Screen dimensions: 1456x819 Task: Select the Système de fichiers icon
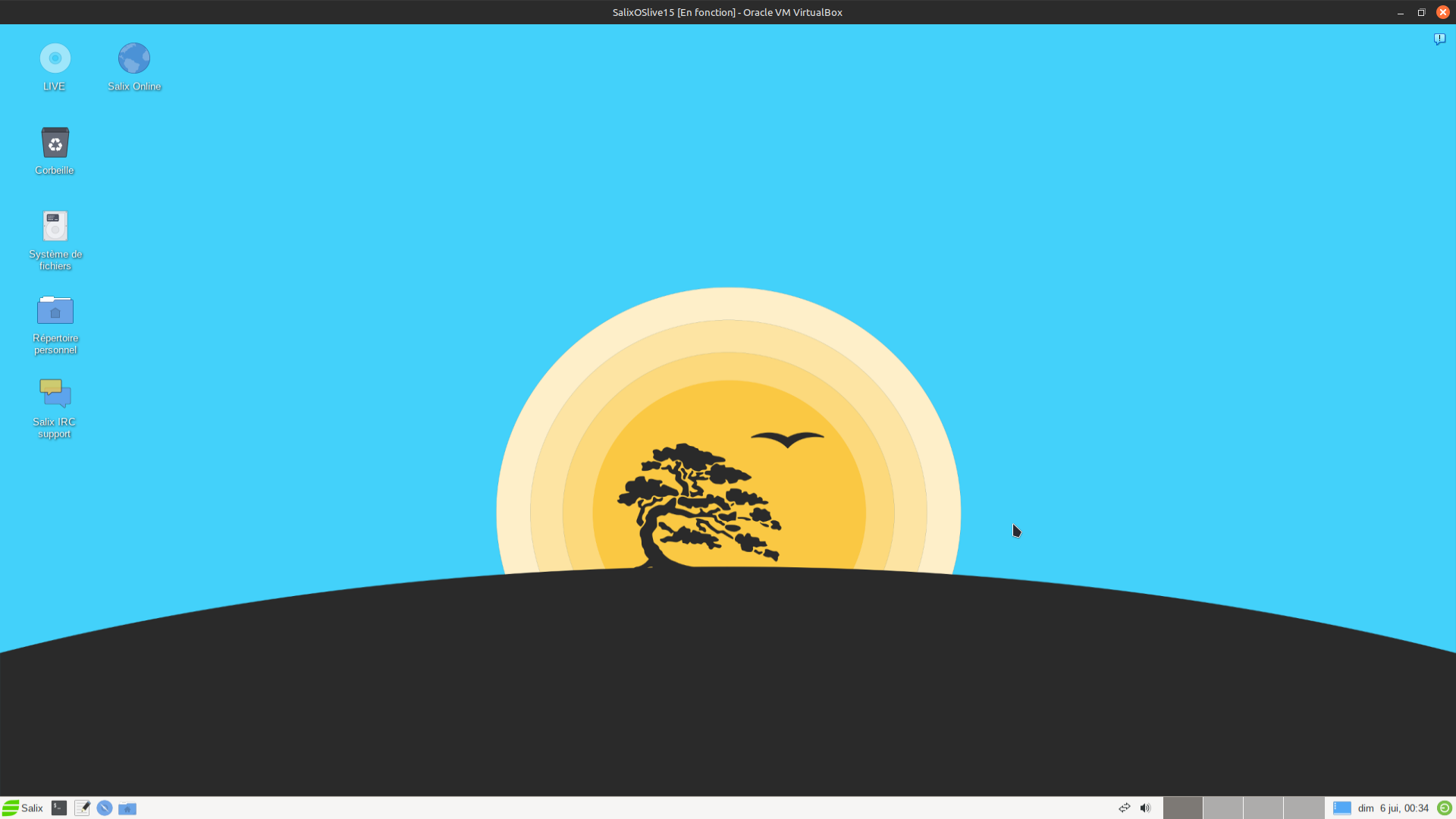click(55, 227)
